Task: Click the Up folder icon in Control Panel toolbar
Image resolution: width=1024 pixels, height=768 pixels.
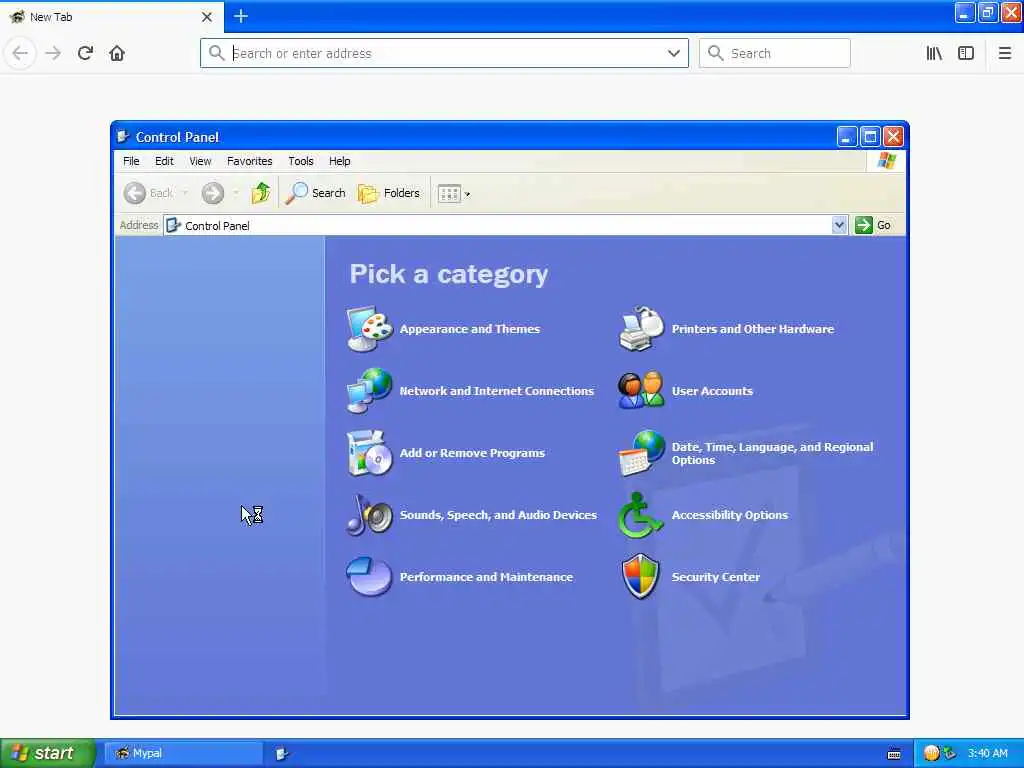Action: click(x=261, y=193)
